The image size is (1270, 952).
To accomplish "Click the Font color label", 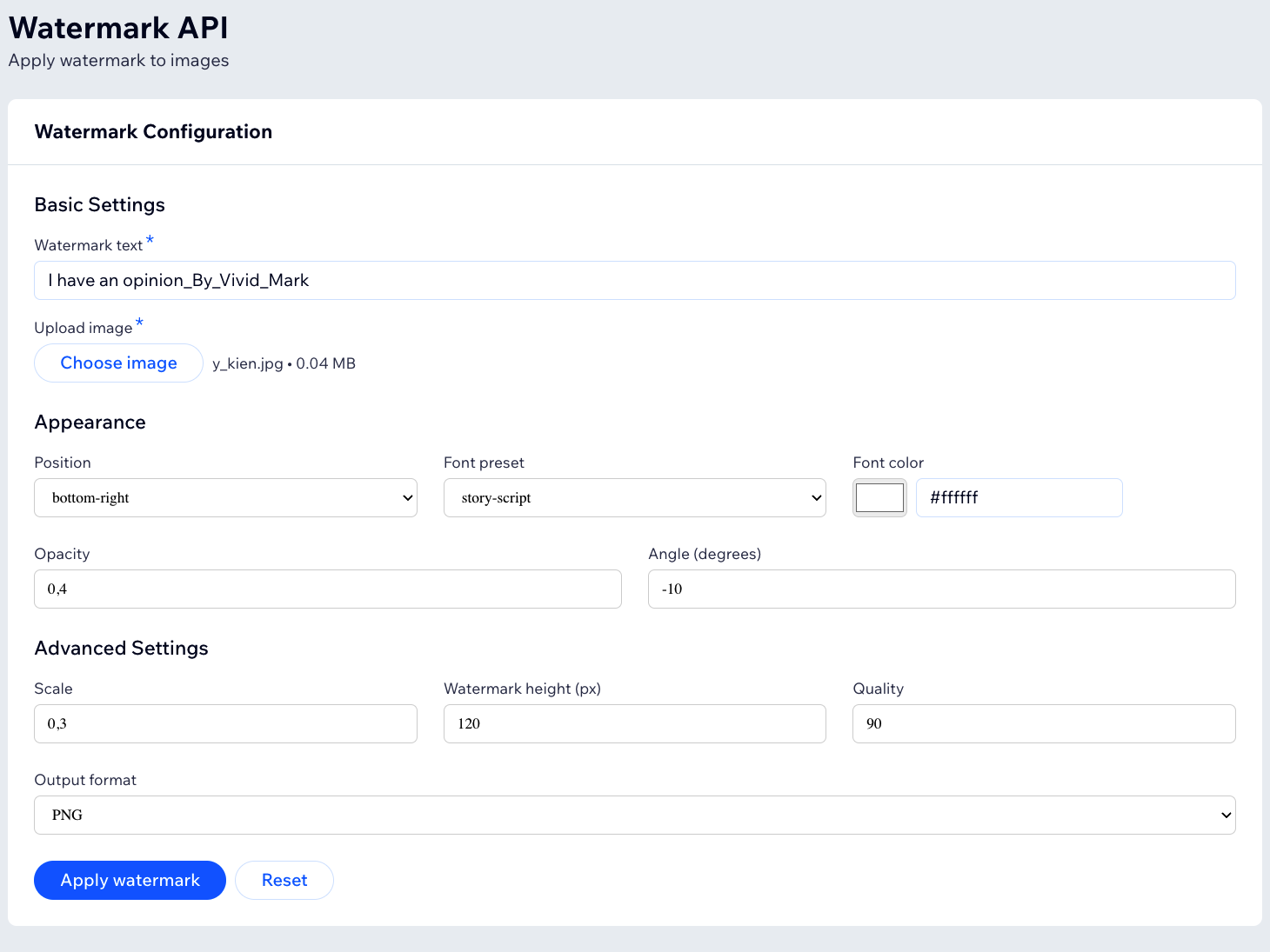I will tap(887, 463).
